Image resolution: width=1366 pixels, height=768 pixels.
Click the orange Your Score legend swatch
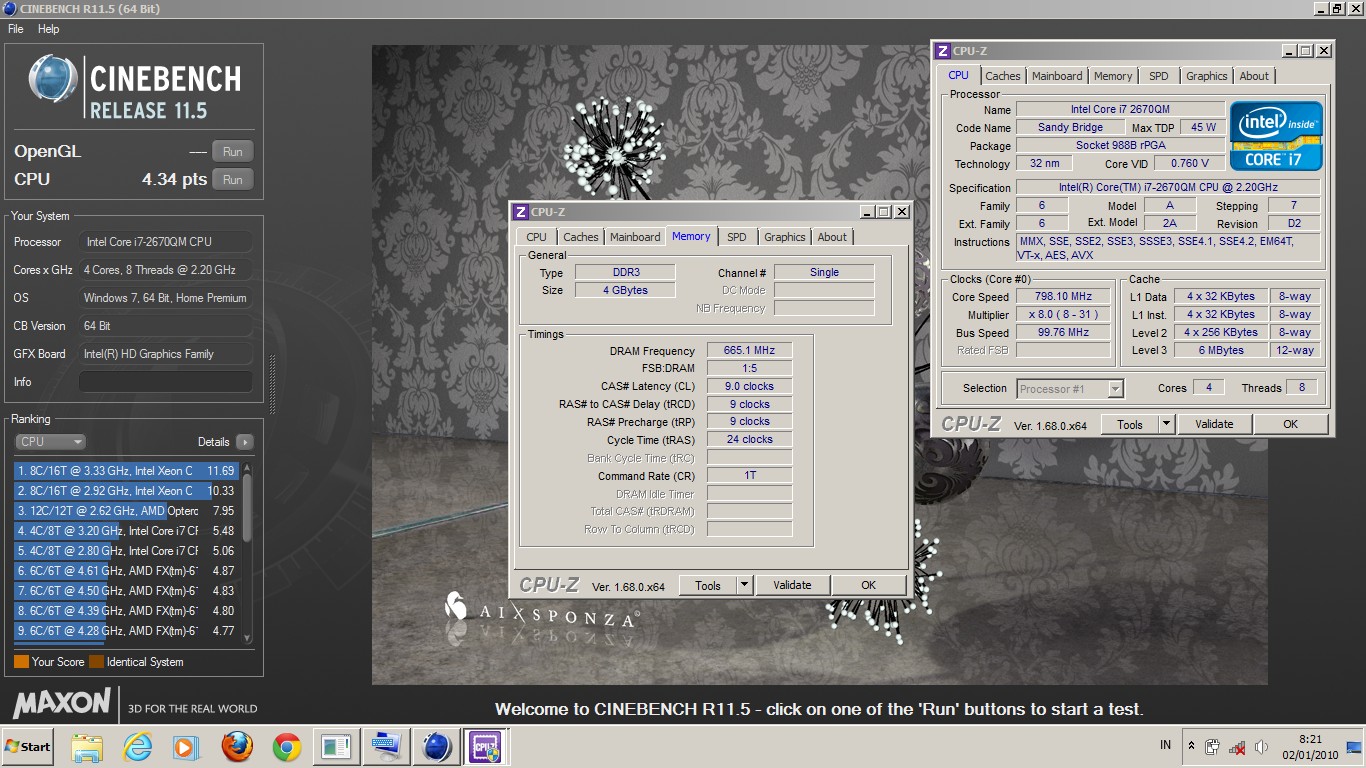pyautogui.click(x=21, y=662)
